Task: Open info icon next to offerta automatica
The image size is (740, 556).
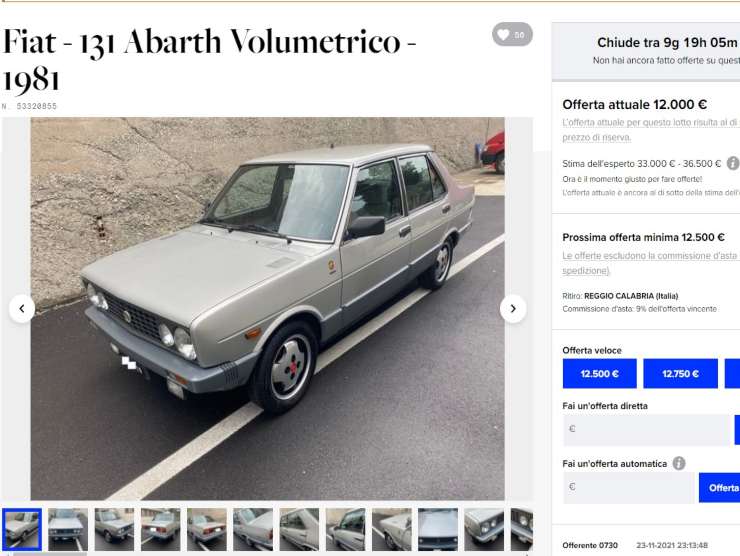Action: [x=679, y=463]
